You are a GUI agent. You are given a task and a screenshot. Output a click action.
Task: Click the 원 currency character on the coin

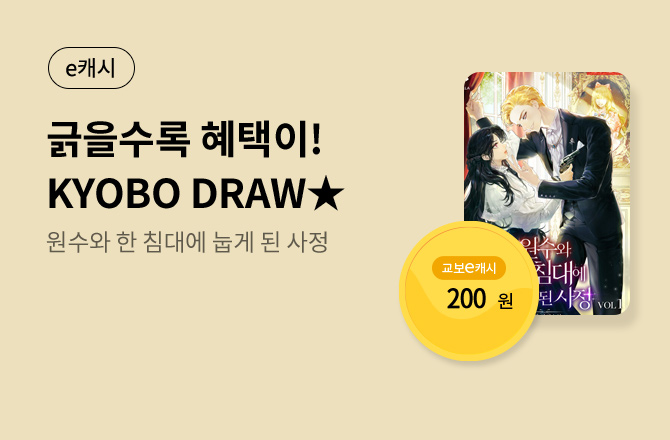(505, 301)
